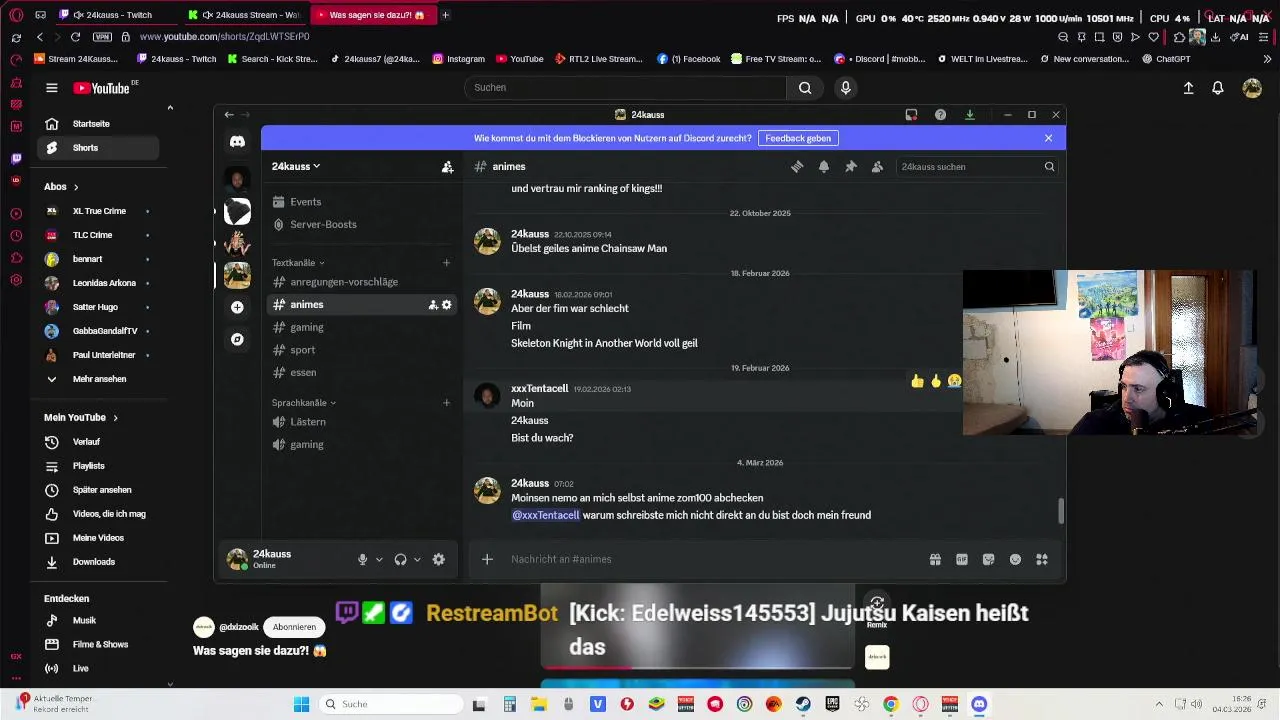The width and height of the screenshot is (1280, 720).
Task: Click Add a Server plus icon in Discord
Action: pyautogui.click(x=237, y=307)
